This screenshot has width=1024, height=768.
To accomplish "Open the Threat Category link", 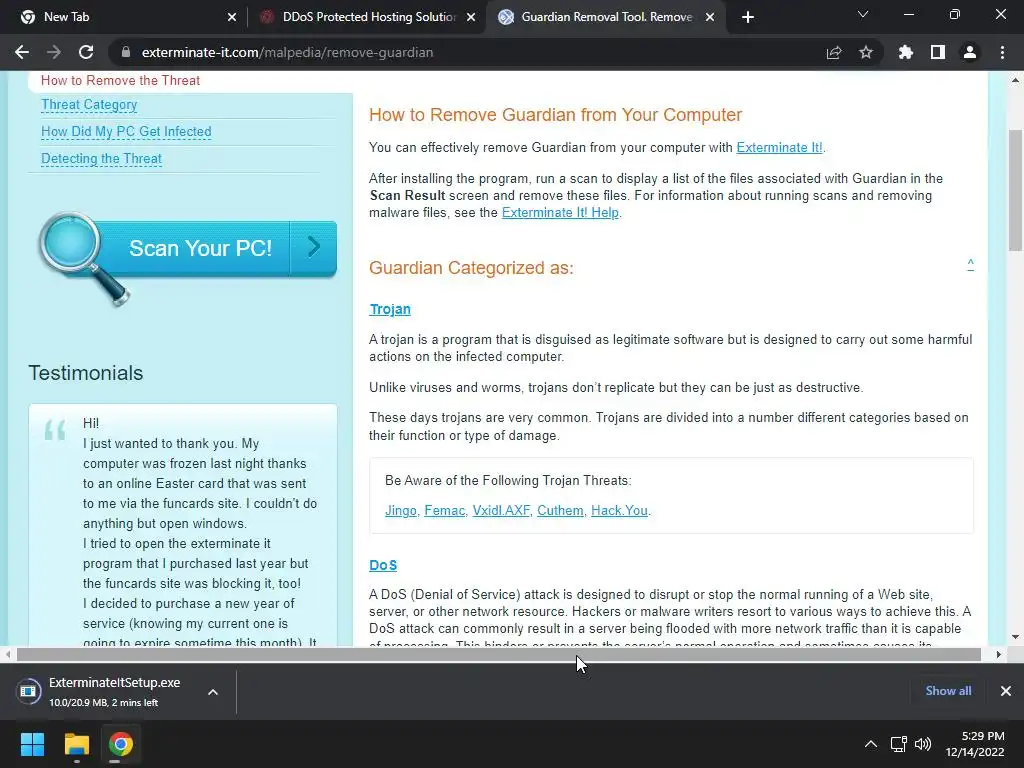I will pos(89,104).
